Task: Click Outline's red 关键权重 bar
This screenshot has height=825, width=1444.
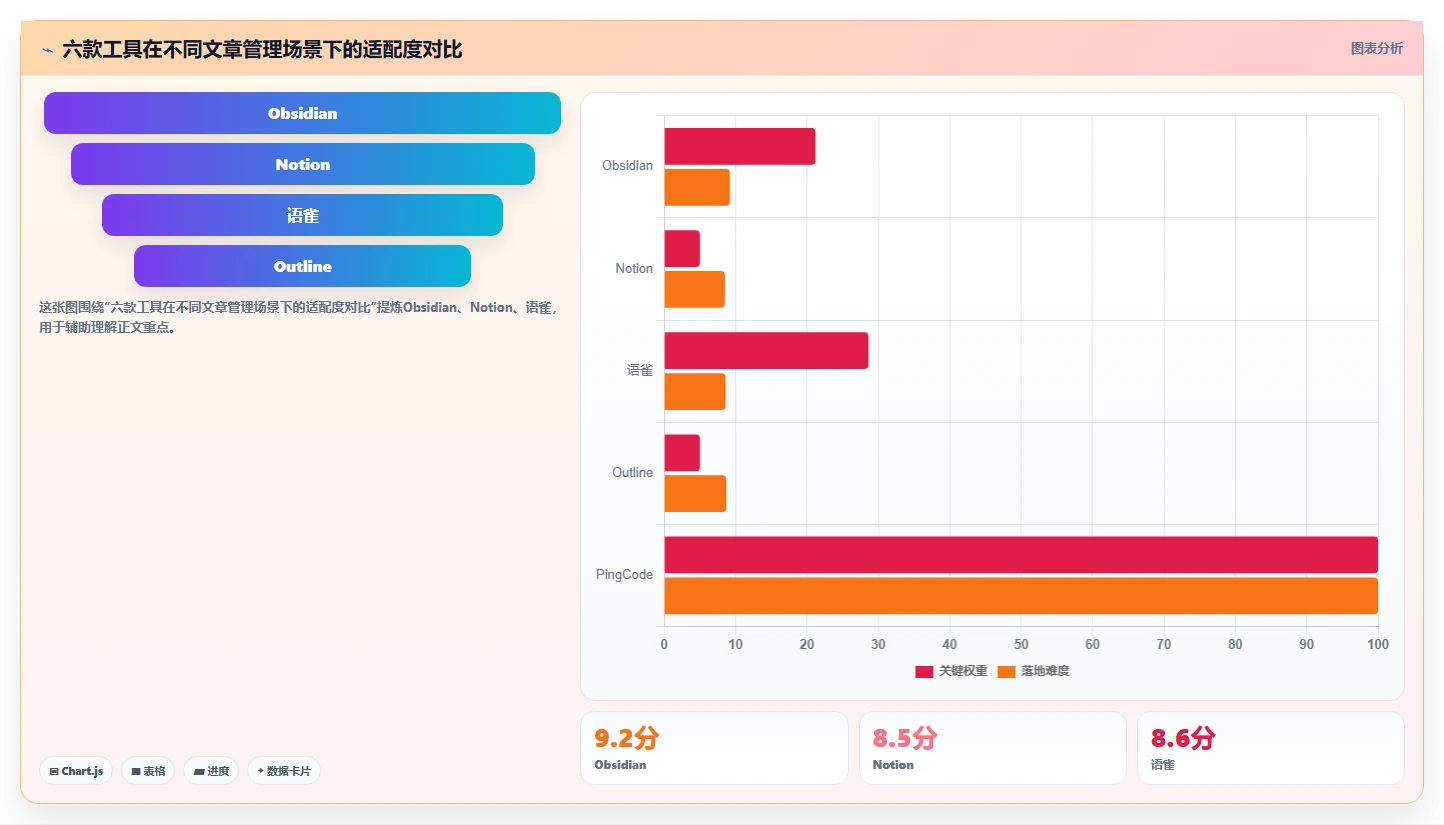Action: tap(682, 452)
